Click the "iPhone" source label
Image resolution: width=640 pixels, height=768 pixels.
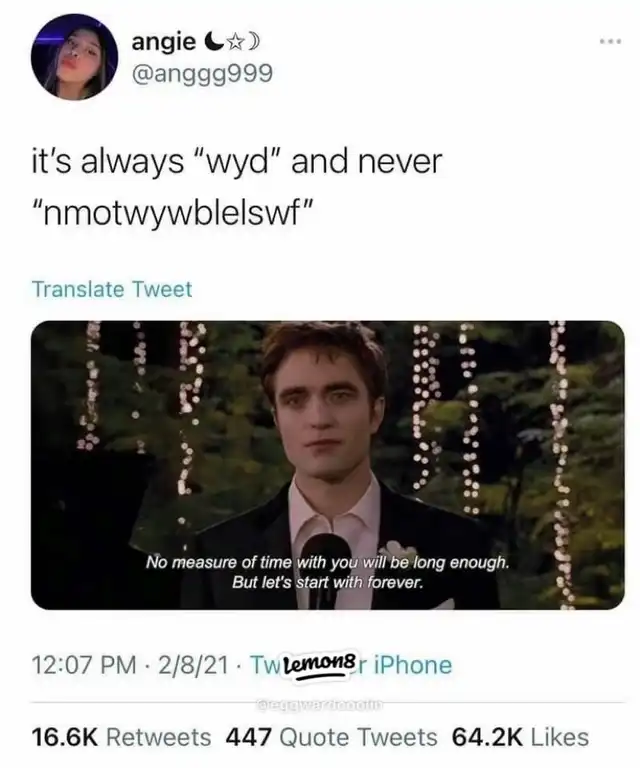(x=412, y=665)
